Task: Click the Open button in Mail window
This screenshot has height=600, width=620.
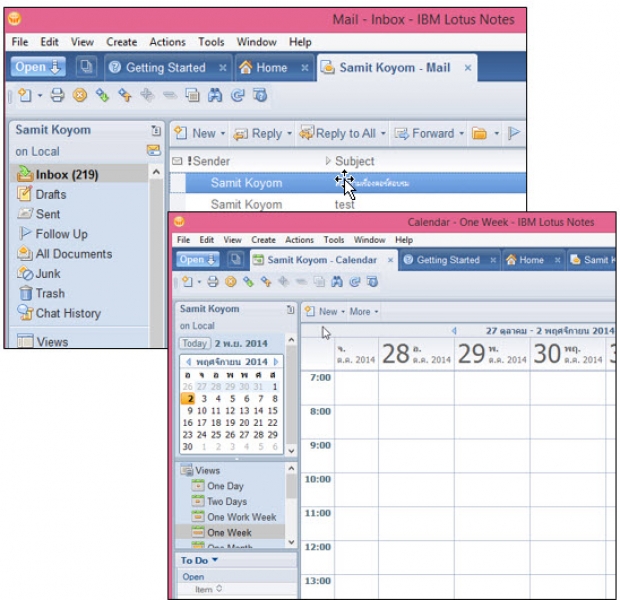Action: (x=38, y=67)
